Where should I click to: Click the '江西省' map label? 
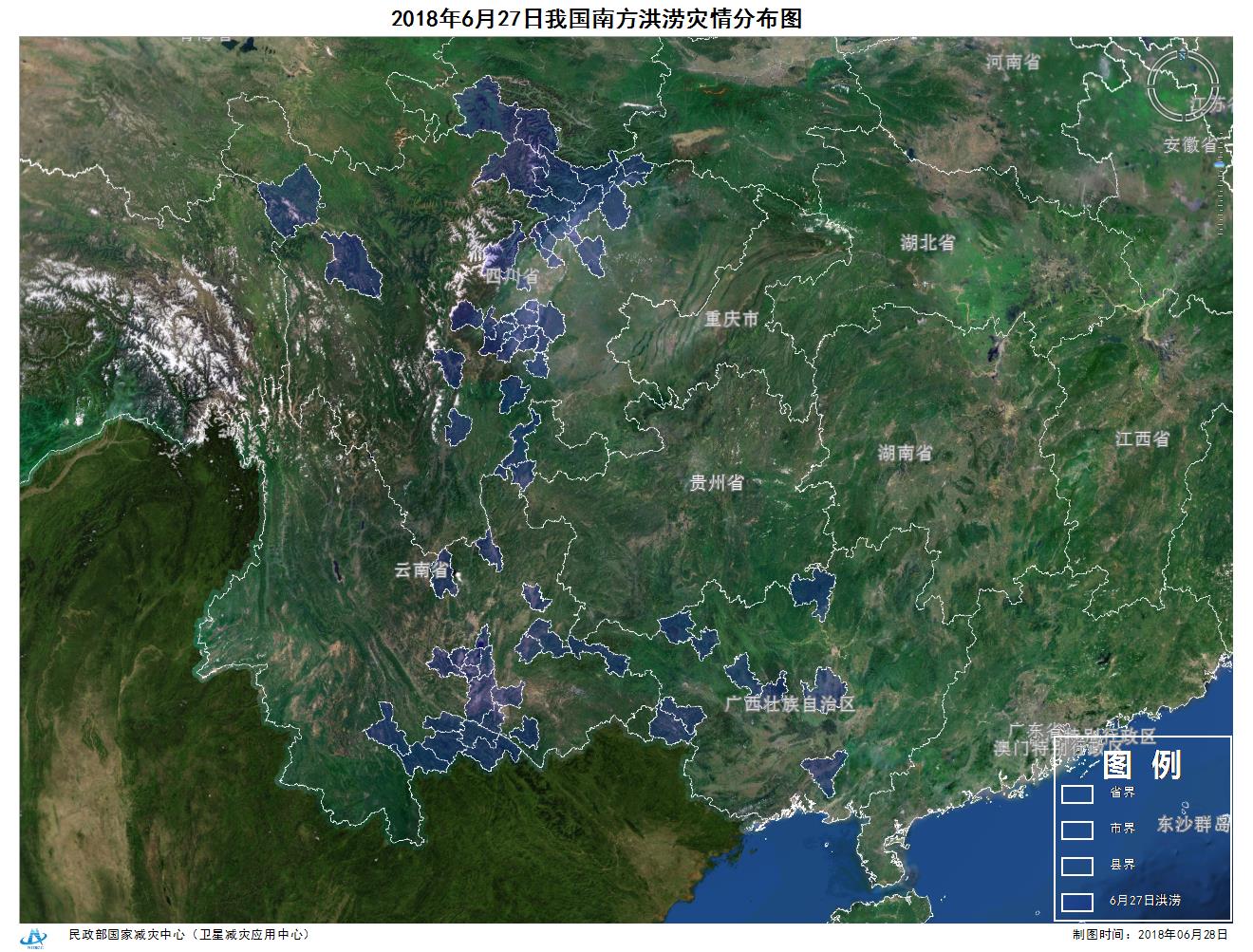[1143, 439]
